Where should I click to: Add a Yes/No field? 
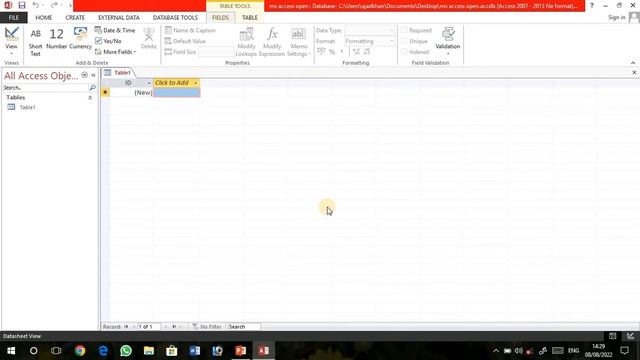pos(108,41)
